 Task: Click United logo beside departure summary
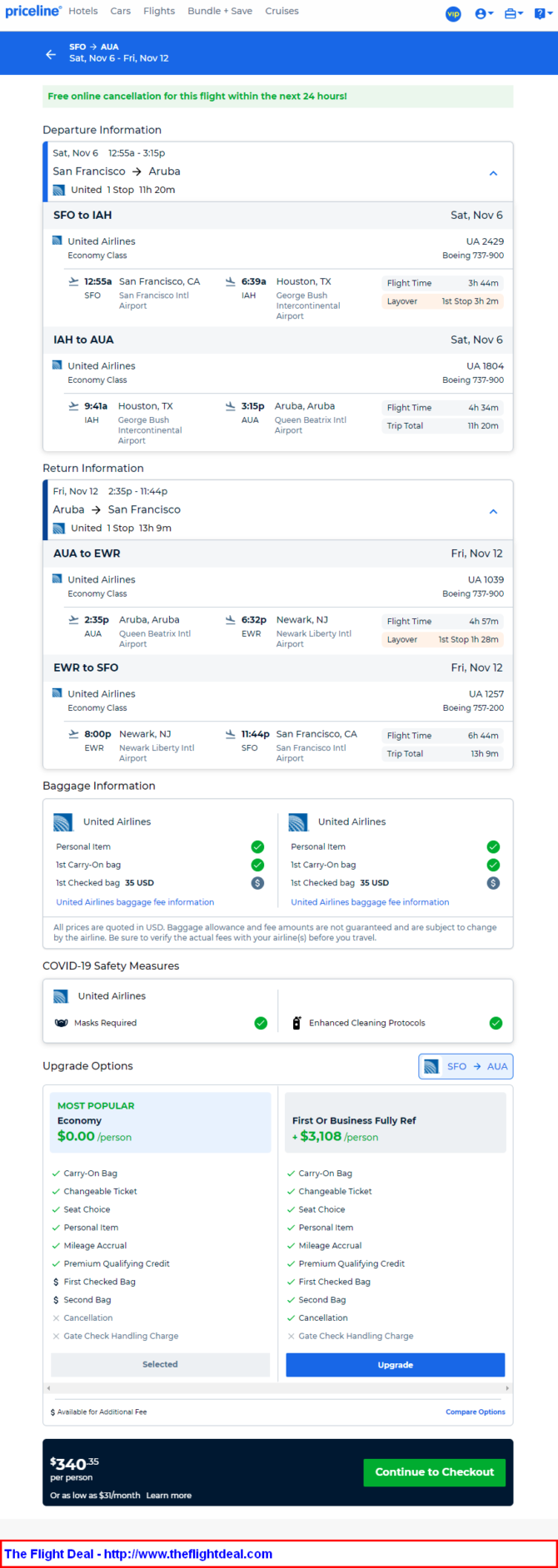pos(58,190)
